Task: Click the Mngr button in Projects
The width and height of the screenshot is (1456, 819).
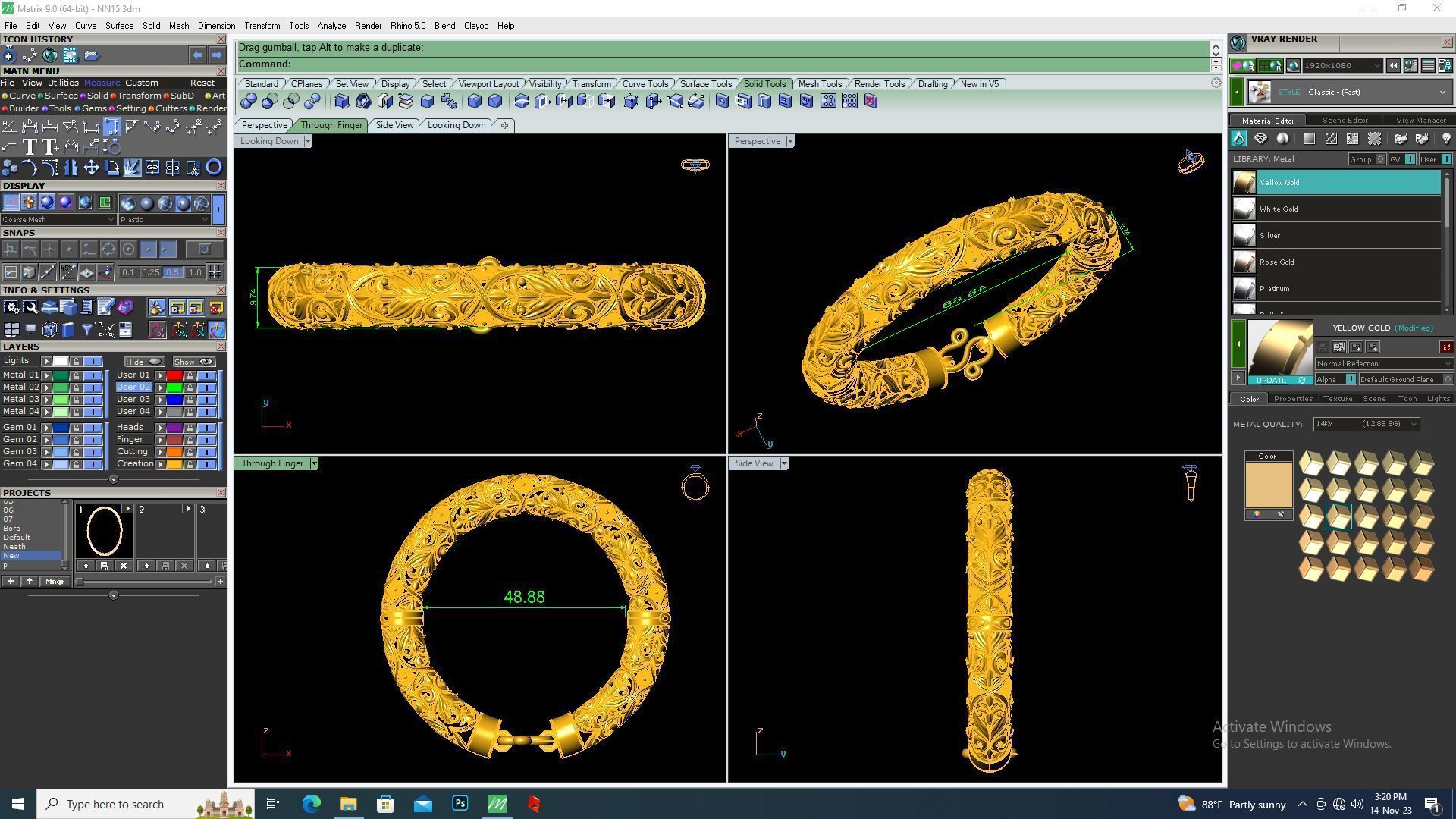Action: click(x=55, y=582)
